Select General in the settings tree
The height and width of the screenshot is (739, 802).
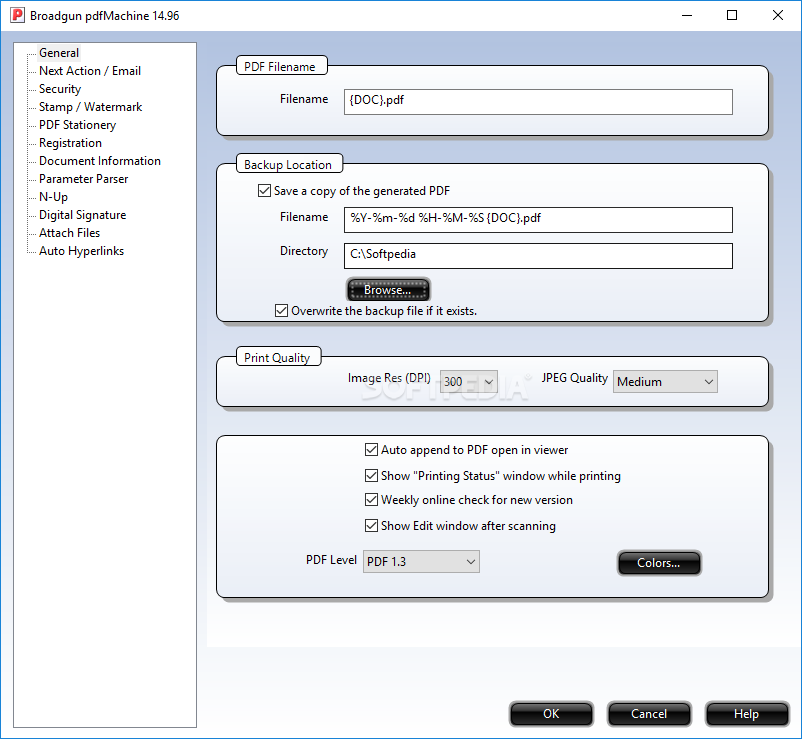[x=59, y=53]
